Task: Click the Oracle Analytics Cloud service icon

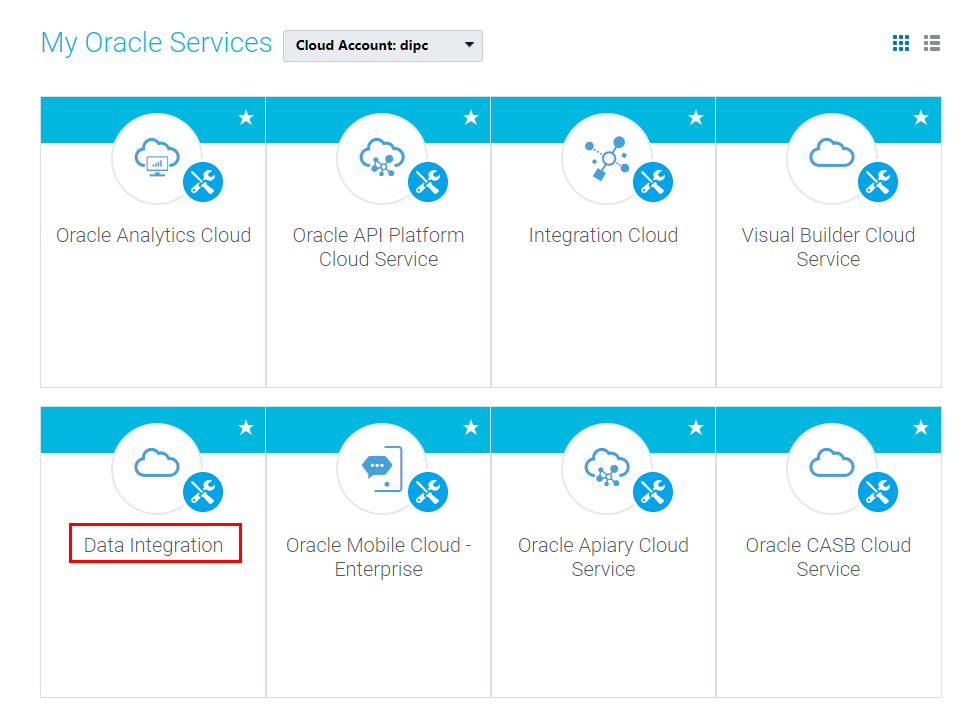Action: coord(157,158)
